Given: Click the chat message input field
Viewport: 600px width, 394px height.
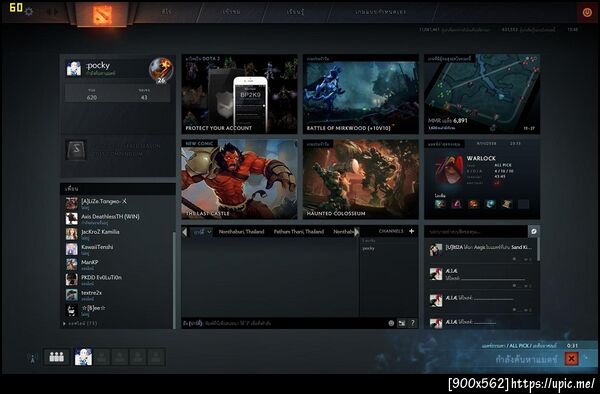Looking at the screenshot, I should coord(283,323).
